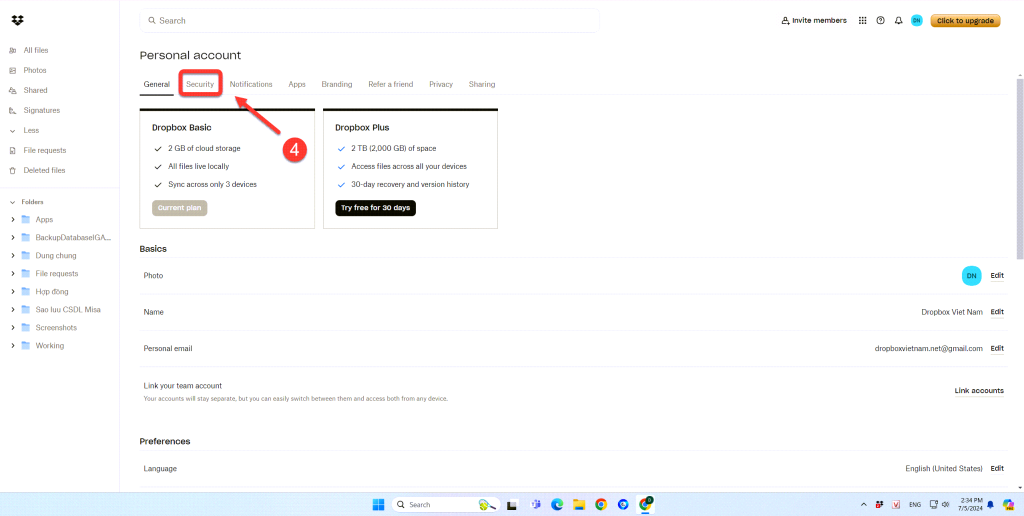Open the apps grid icon
The width and height of the screenshot is (1024, 516).
point(863,21)
